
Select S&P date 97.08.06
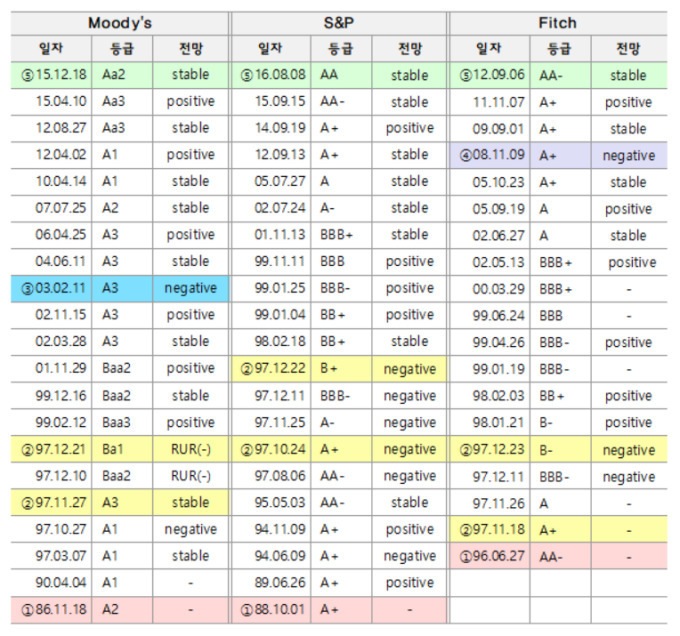click(280, 476)
